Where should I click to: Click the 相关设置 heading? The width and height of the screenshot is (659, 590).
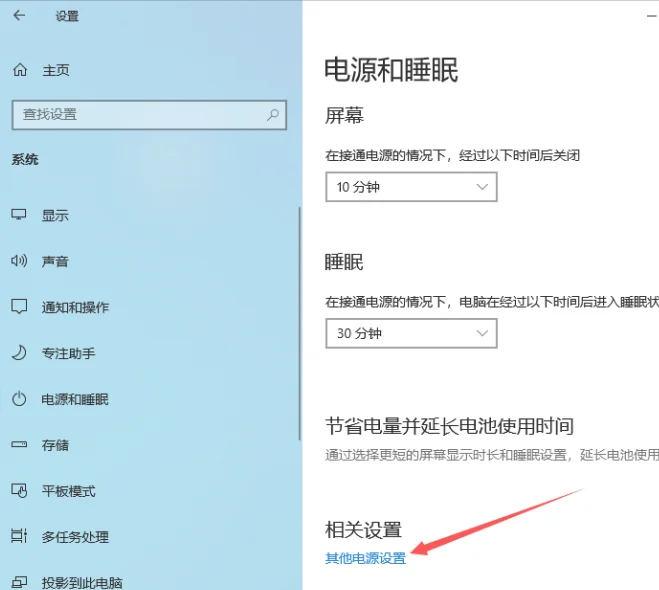click(x=364, y=529)
